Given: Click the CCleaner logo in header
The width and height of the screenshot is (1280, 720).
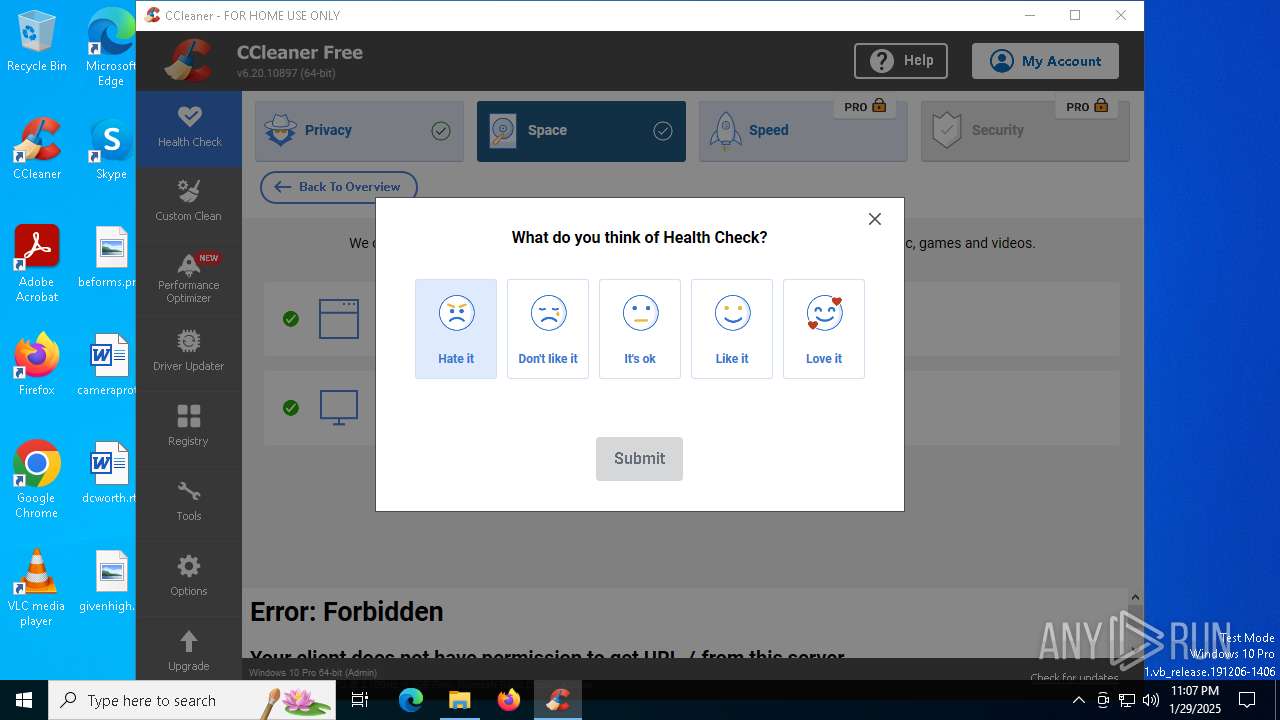Looking at the screenshot, I should point(189,61).
